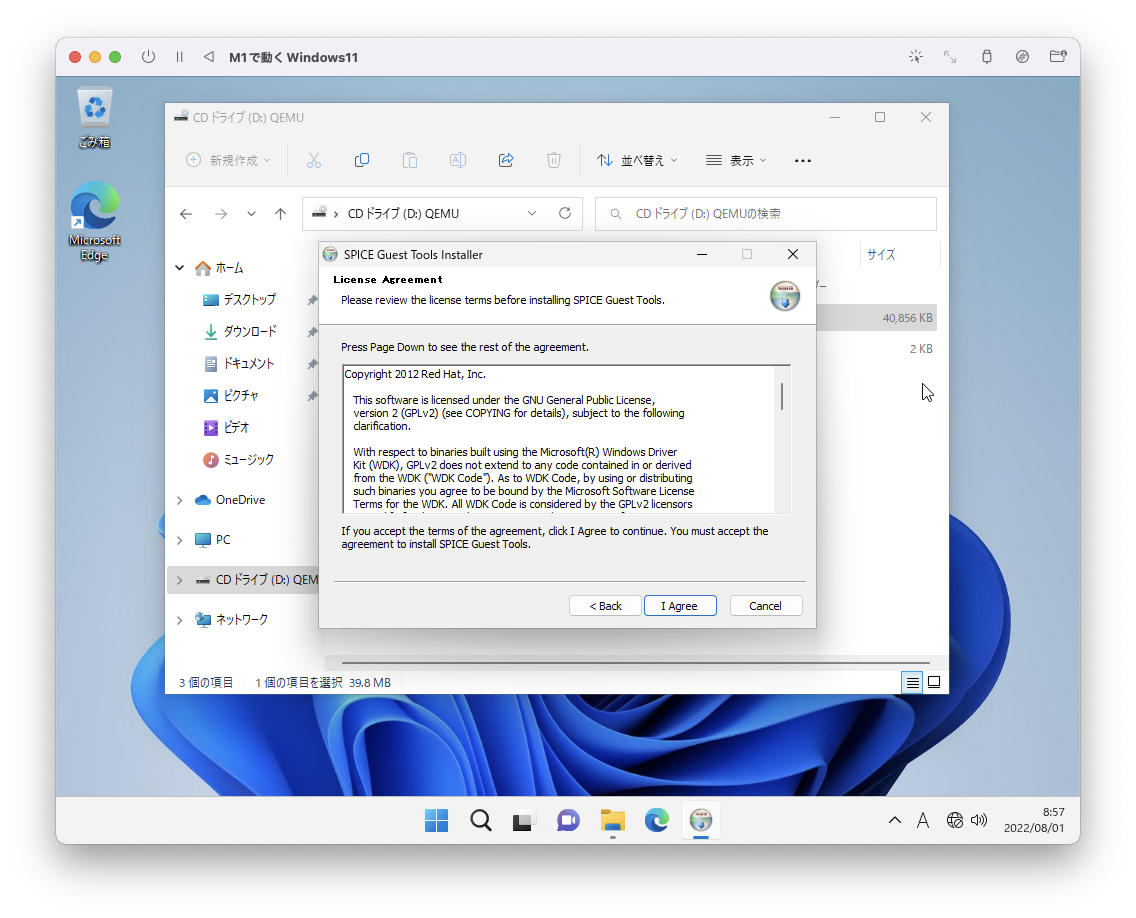Expand the CD ドライブ (D:) tree node
This screenshot has width=1136, height=918.
(x=180, y=580)
